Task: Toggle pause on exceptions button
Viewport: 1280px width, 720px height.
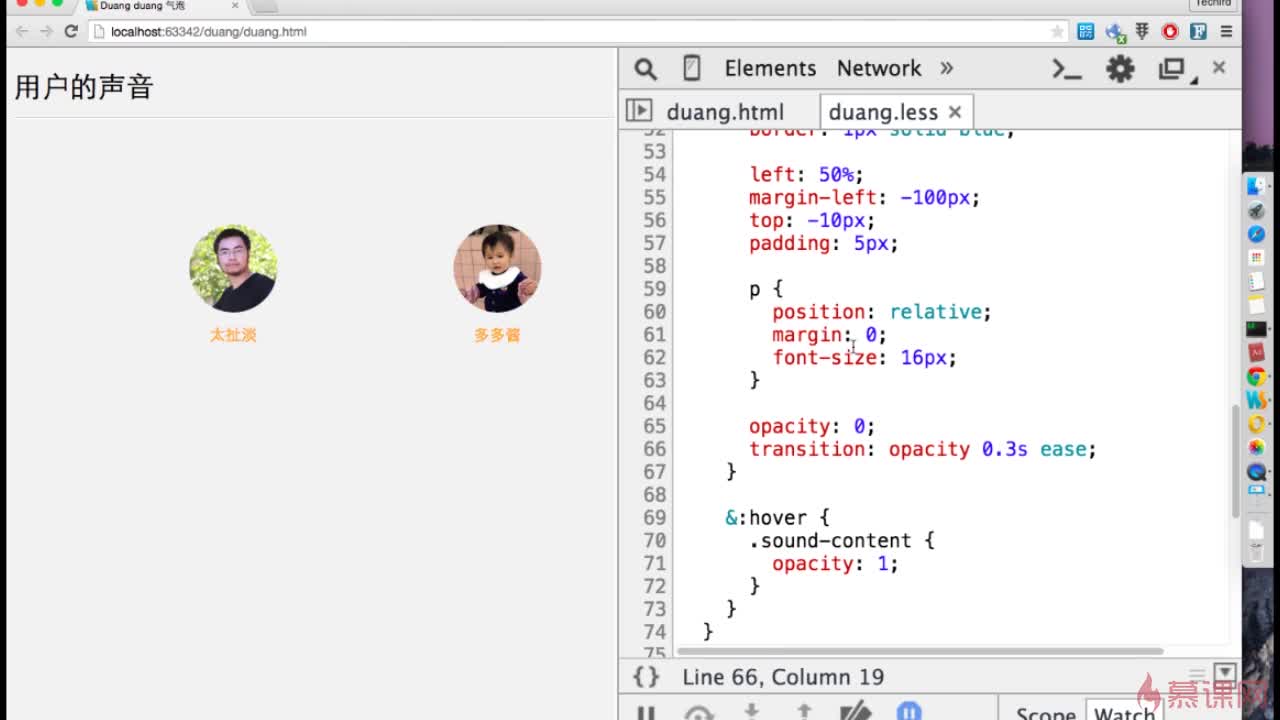Action: [x=908, y=712]
